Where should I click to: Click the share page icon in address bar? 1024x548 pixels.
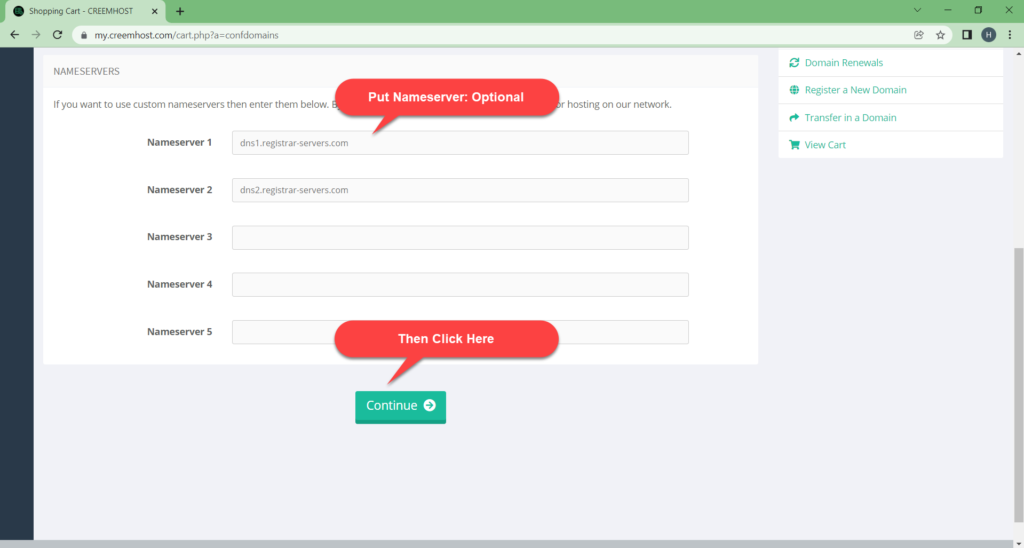click(x=919, y=35)
